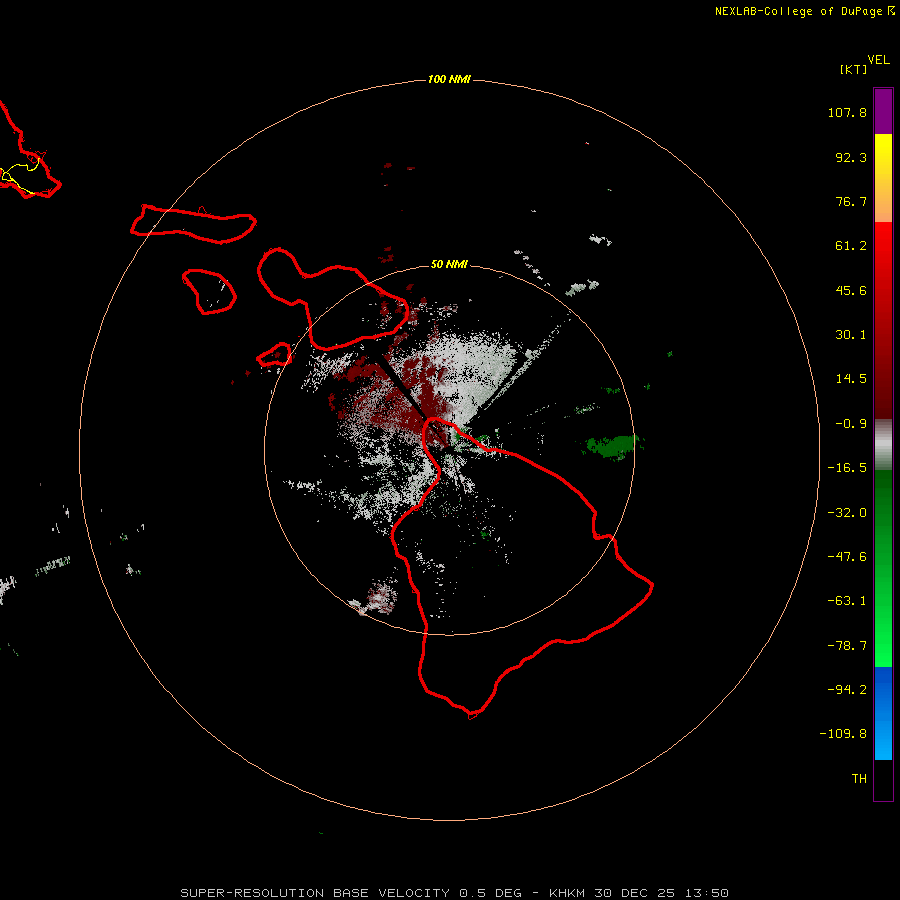The height and width of the screenshot is (900, 900).
Task: Click the -109.8 legend value
Action: tap(844, 734)
